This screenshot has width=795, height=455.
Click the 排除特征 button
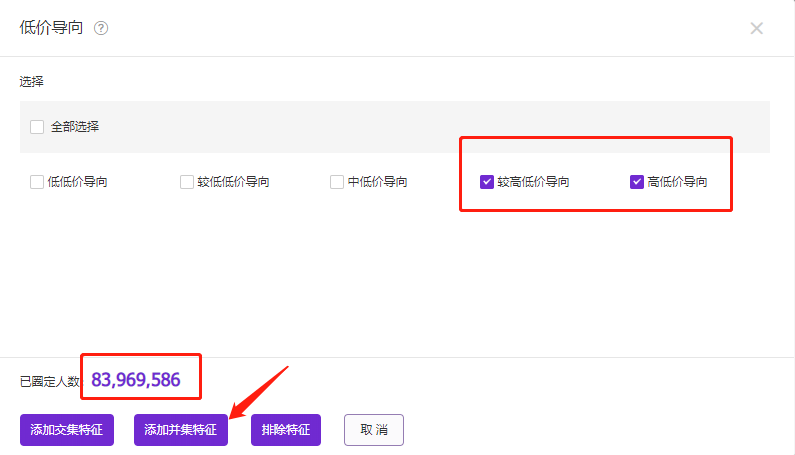[x=286, y=430]
